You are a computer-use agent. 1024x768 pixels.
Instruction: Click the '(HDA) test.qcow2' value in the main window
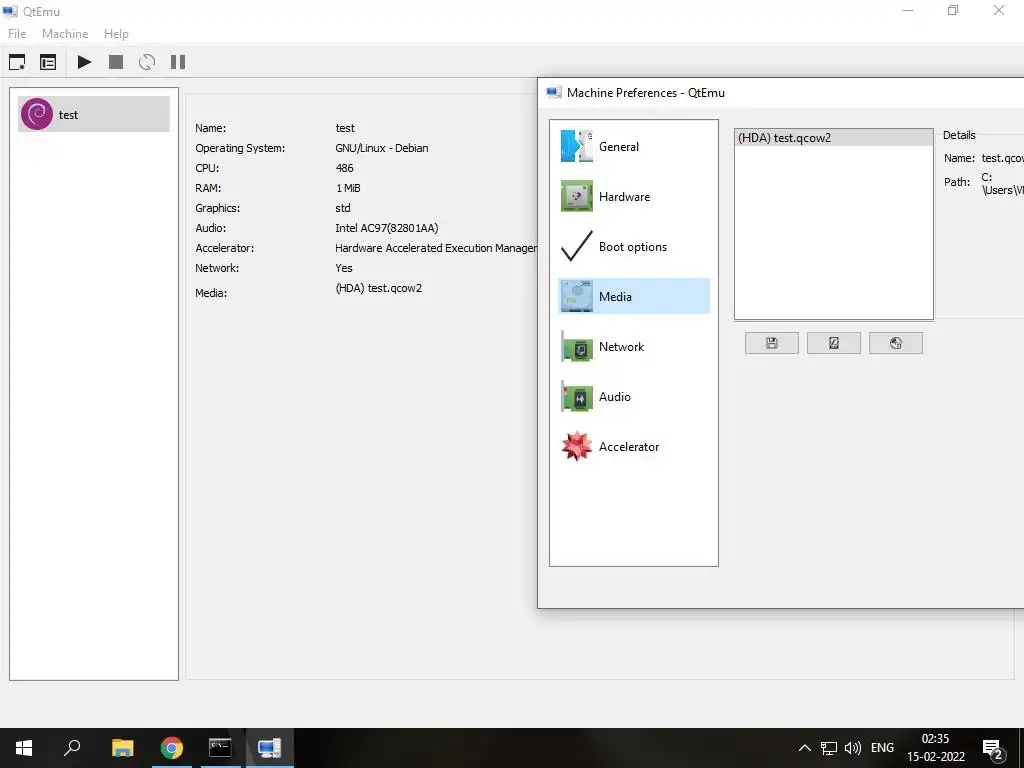[x=379, y=288]
